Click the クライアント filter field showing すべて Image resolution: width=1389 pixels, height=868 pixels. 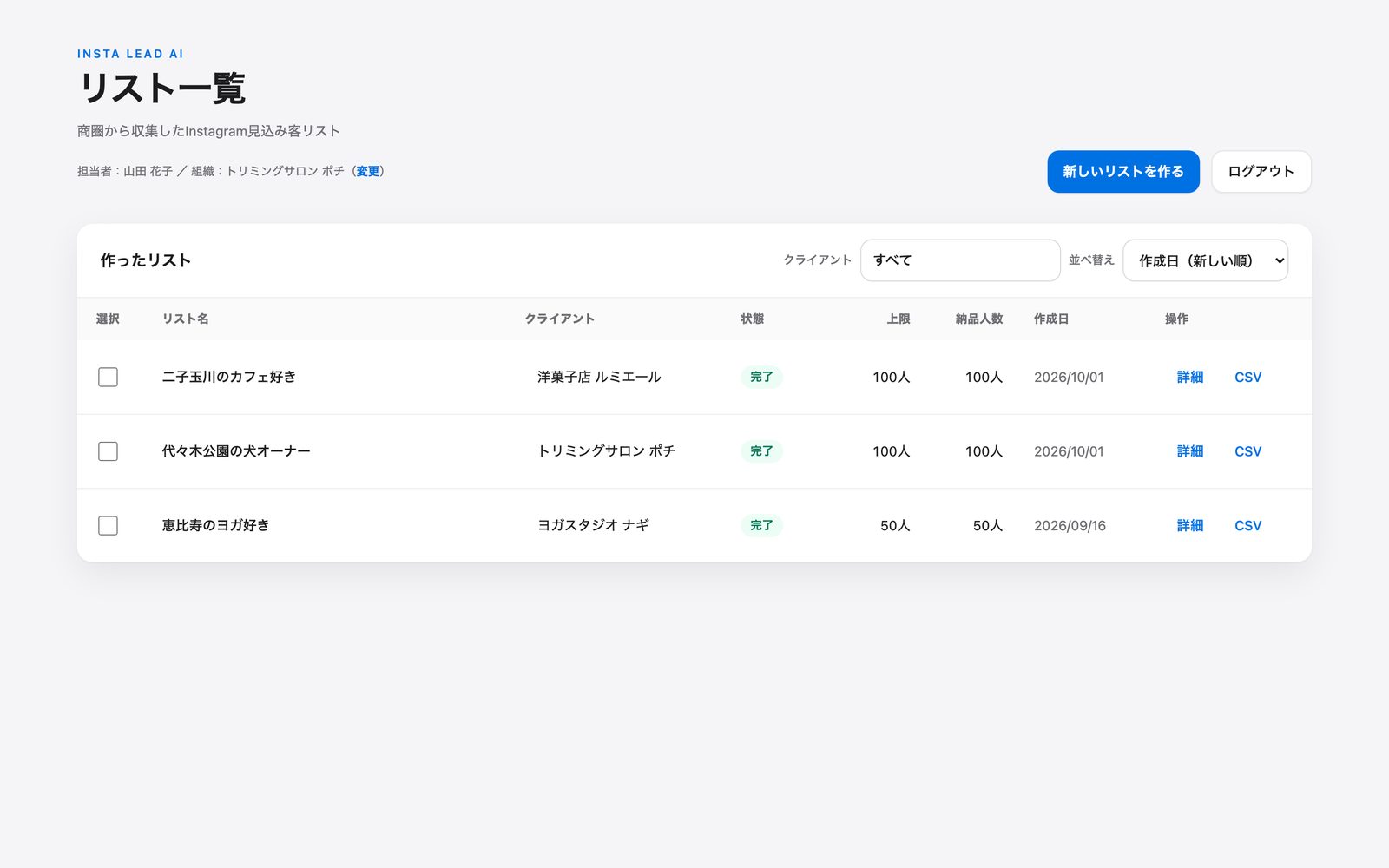[960, 260]
